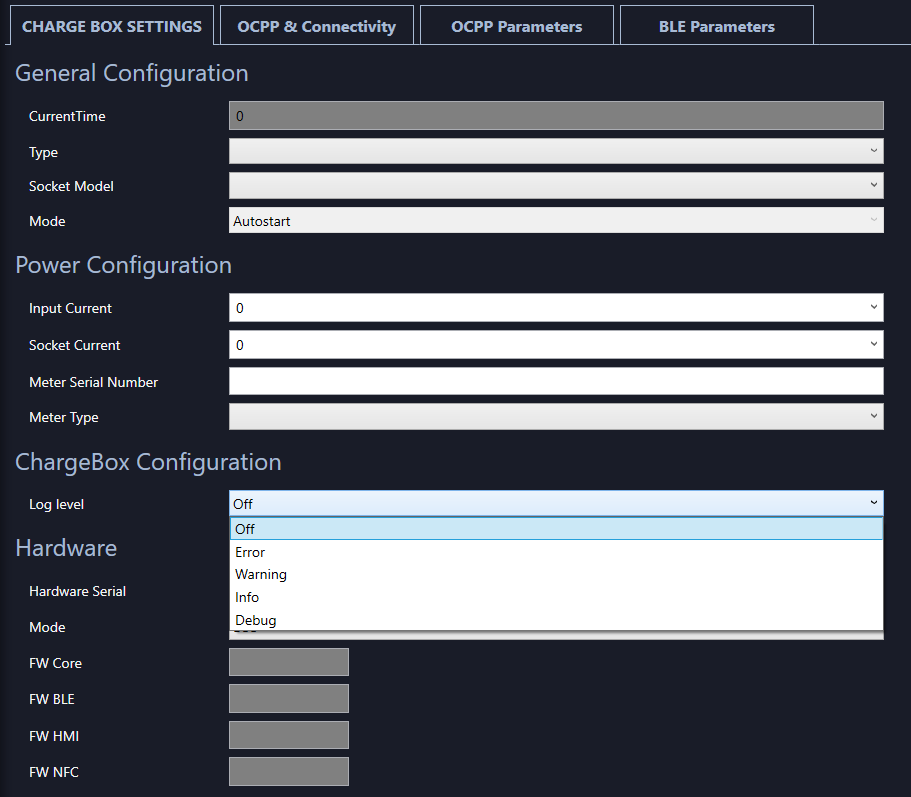Click the CurrentTime field
911x797 pixels.
tap(556, 116)
